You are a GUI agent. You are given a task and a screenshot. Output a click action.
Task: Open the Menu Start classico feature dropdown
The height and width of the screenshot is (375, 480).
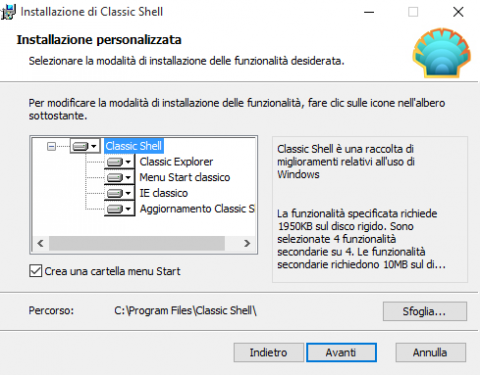click(x=119, y=177)
